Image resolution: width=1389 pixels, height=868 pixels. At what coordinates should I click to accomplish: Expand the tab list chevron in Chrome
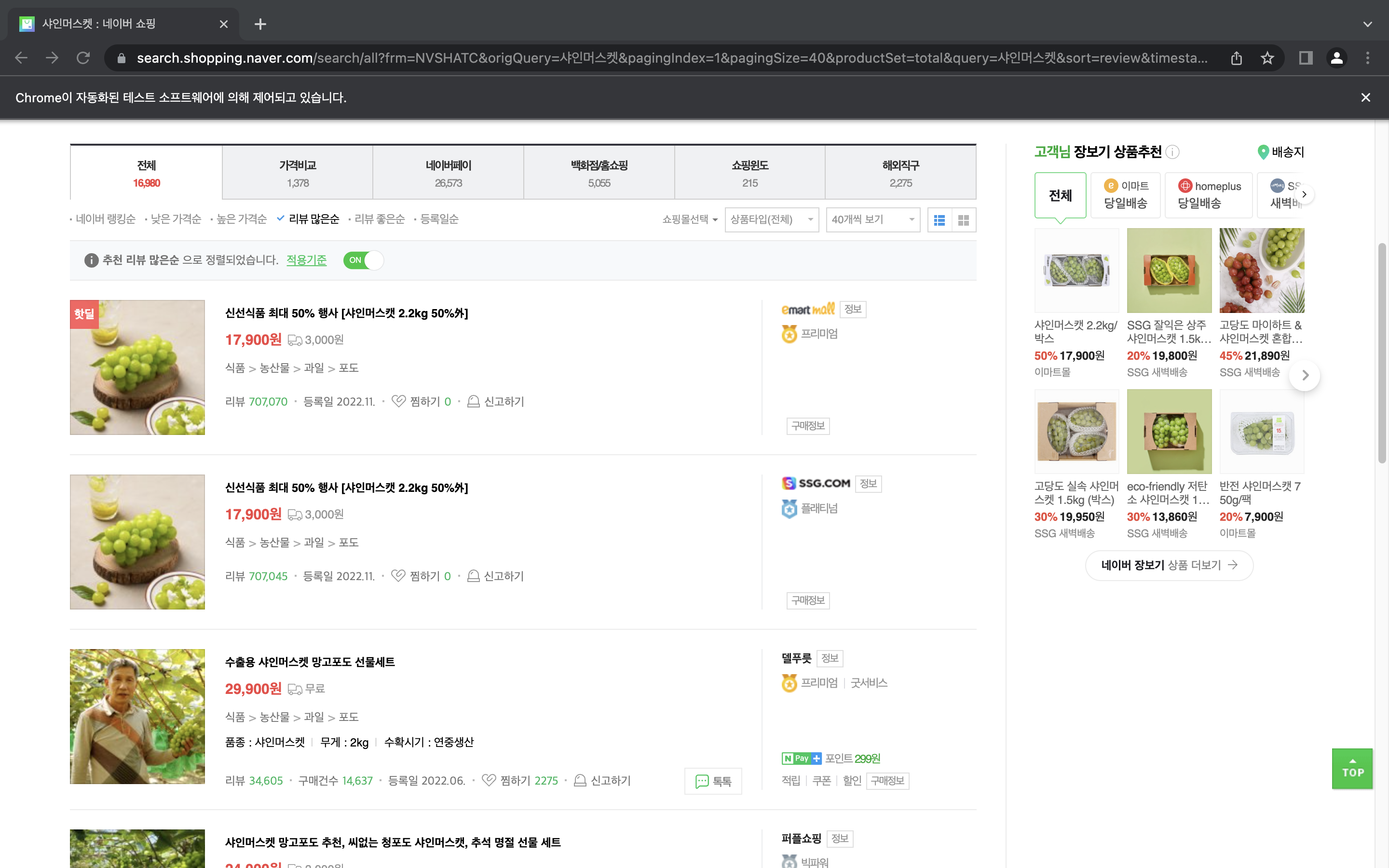click(x=1368, y=24)
